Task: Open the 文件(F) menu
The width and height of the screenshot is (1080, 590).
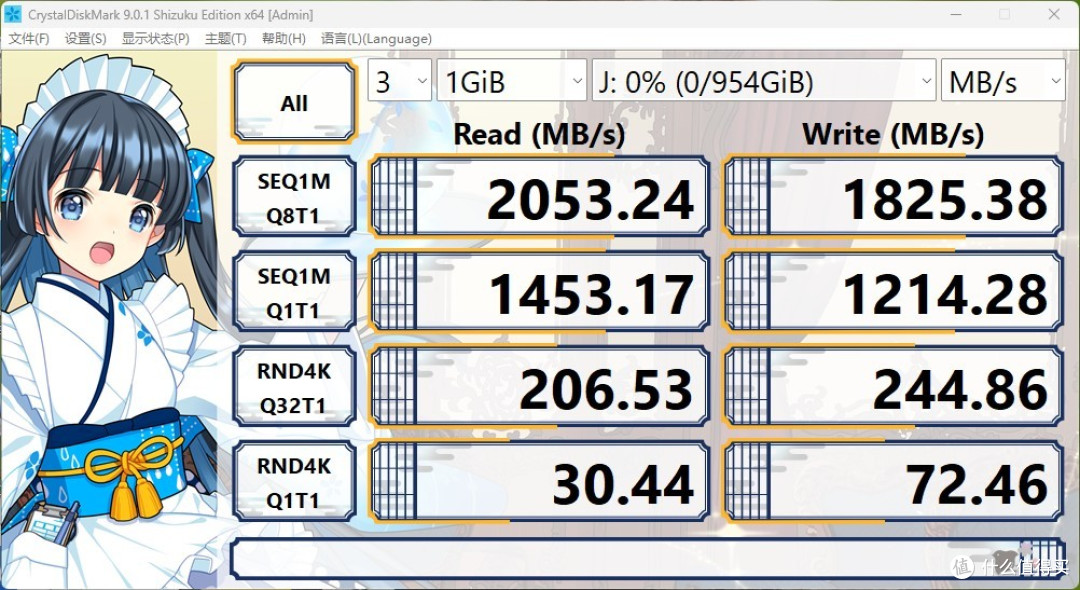Action: [x=28, y=39]
